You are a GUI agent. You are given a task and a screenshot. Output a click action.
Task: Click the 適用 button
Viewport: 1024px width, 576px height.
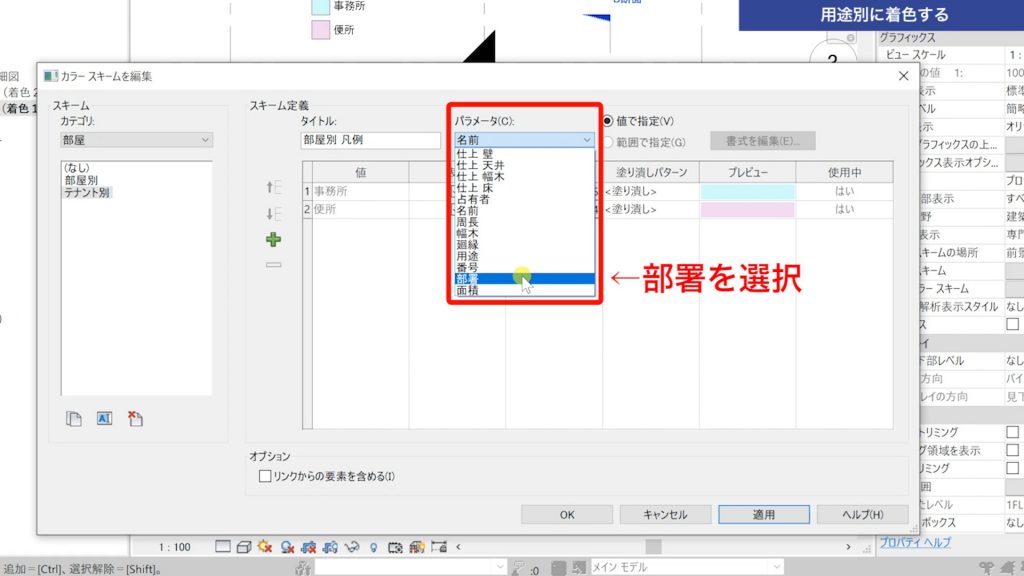coord(763,515)
